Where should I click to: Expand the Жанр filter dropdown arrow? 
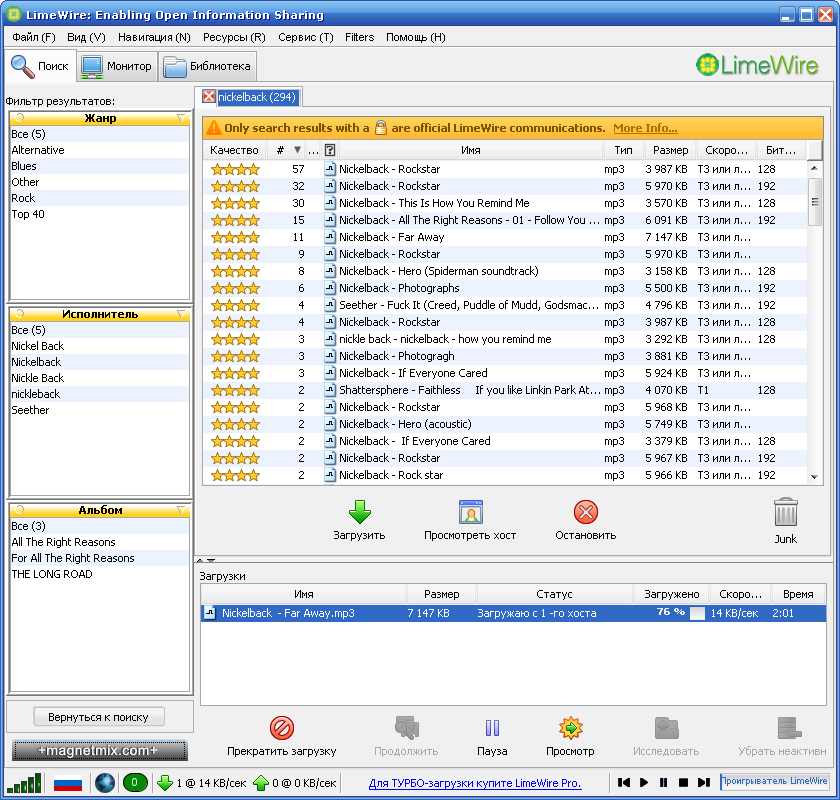181,118
